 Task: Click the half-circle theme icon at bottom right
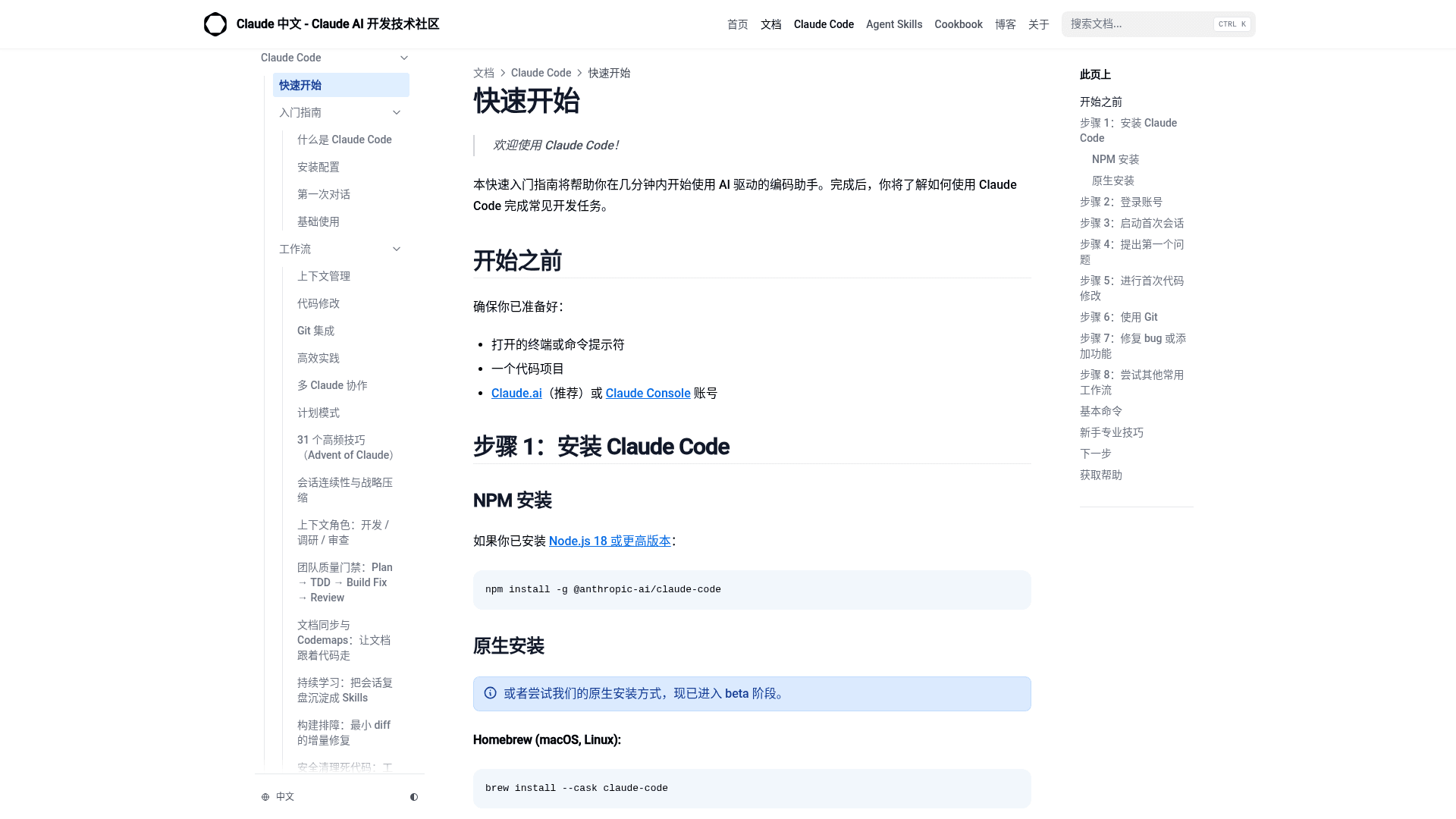coord(414,796)
